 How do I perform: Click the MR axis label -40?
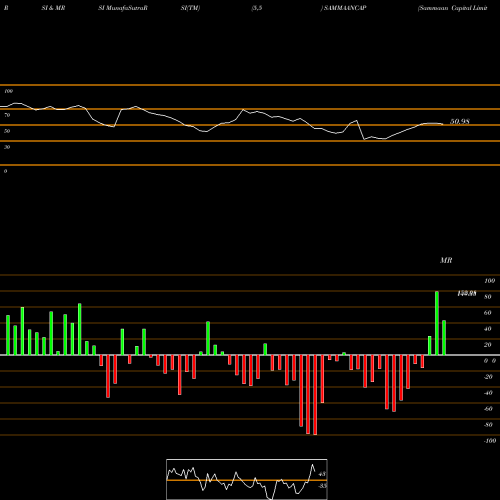488,393
